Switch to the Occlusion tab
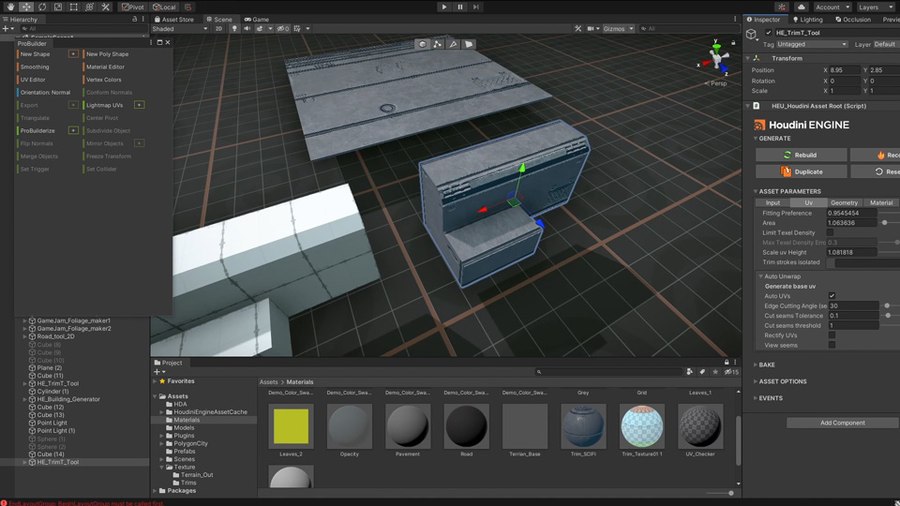The height and width of the screenshot is (506, 900). tap(853, 20)
